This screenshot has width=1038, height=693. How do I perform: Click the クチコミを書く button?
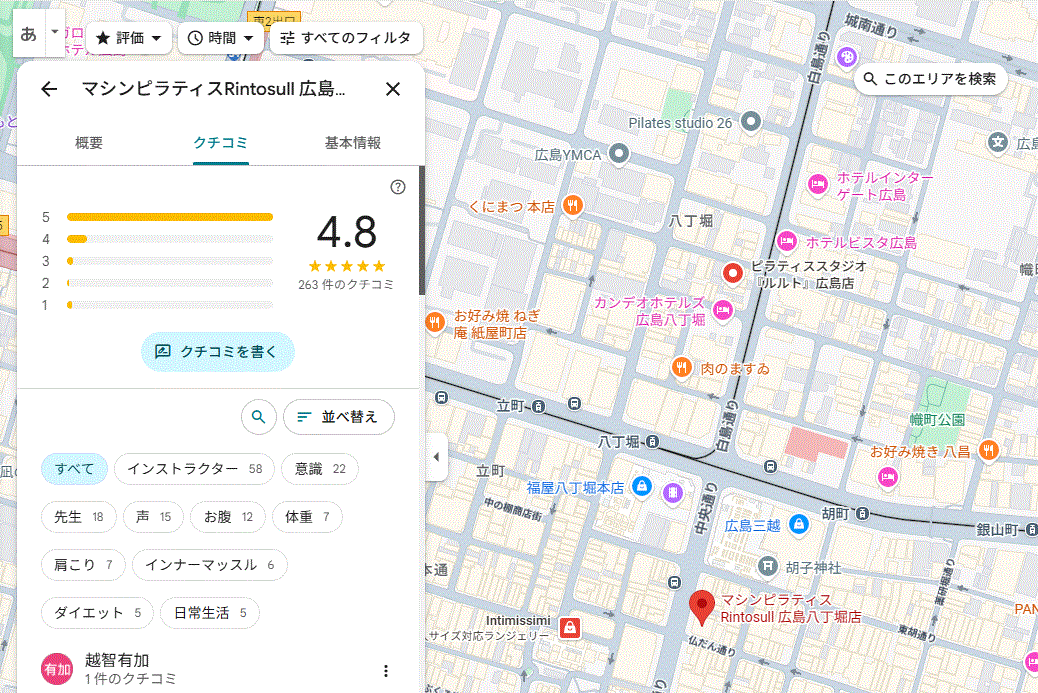click(218, 352)
